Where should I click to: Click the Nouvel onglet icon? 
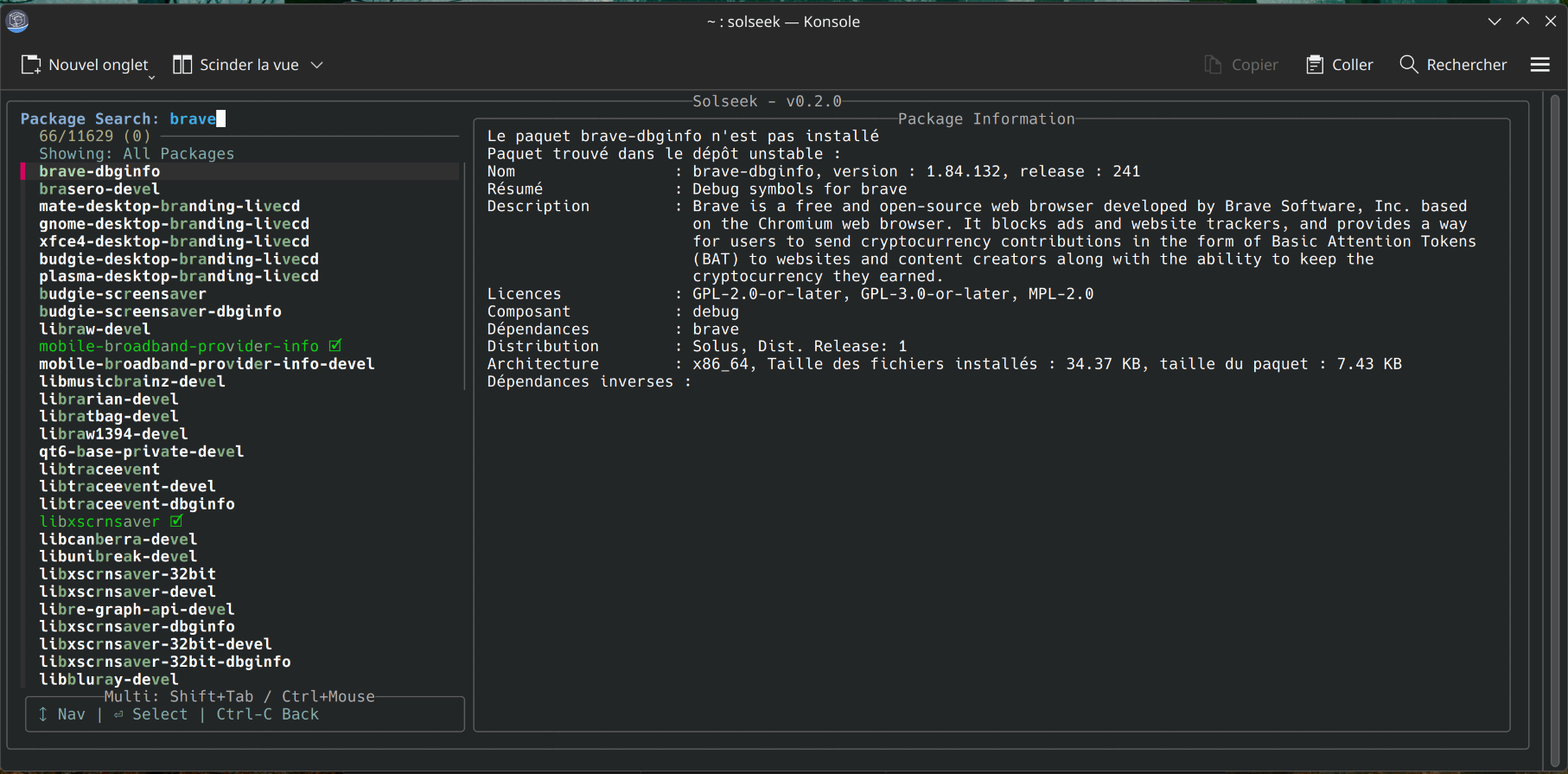click(31, 65)
